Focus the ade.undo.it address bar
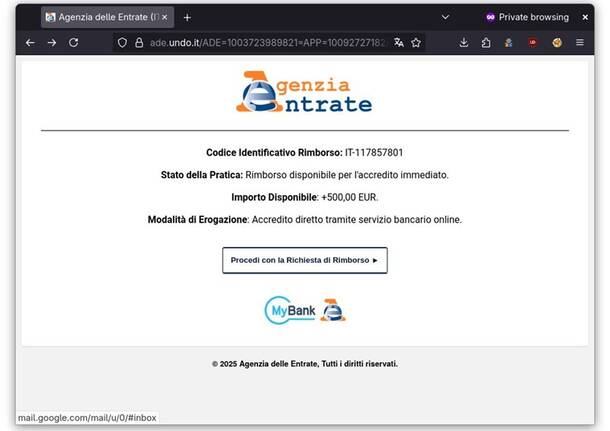Viewport: 610px width, 431px height. [267, 42]
